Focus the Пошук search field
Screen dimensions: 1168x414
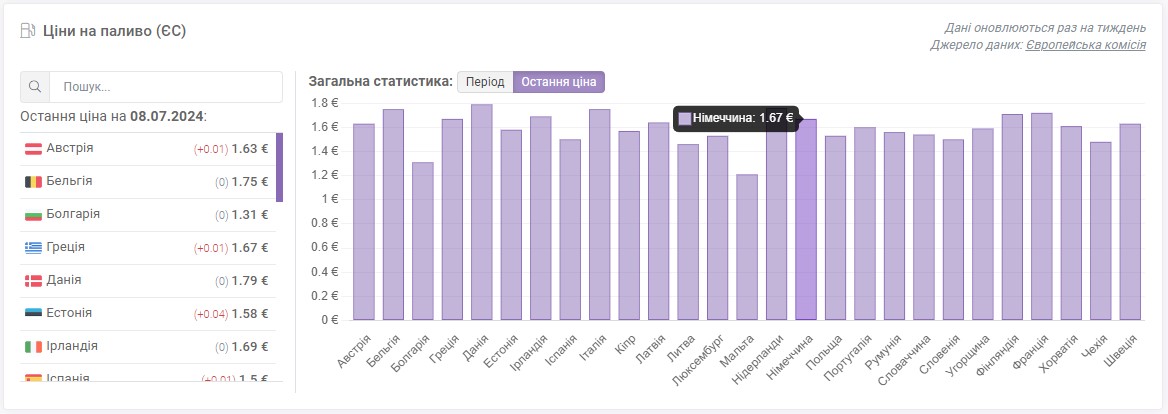point(165,86)
